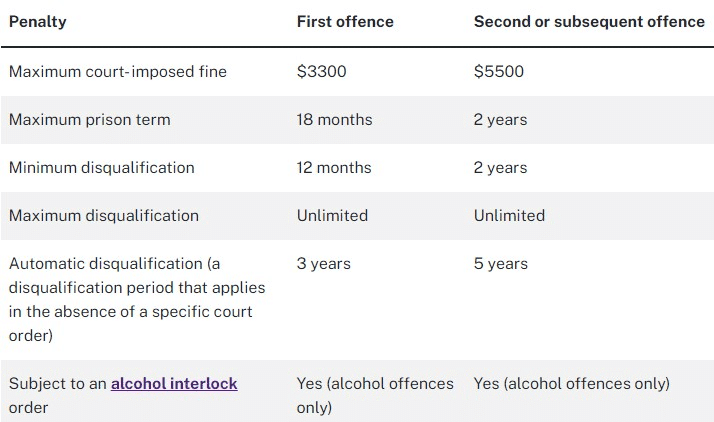Click the Maximum prison term label
This screenshot has width=714, height=422.
[x=90, y=120]
